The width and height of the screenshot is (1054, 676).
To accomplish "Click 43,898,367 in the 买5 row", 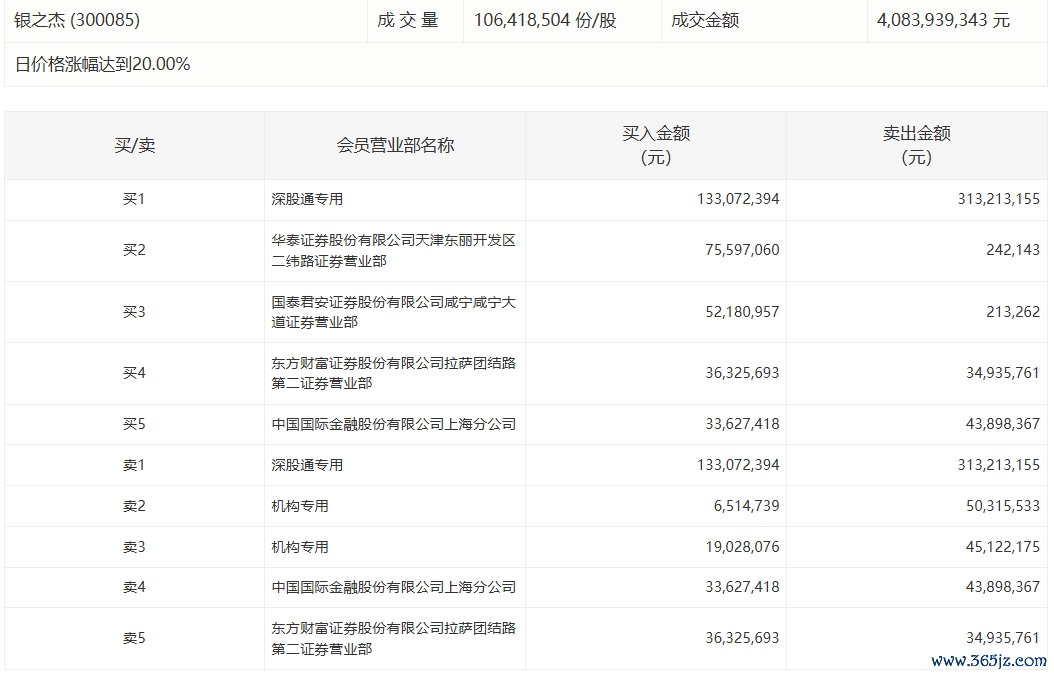I will pyautogui.click(x=1003, y=425).
